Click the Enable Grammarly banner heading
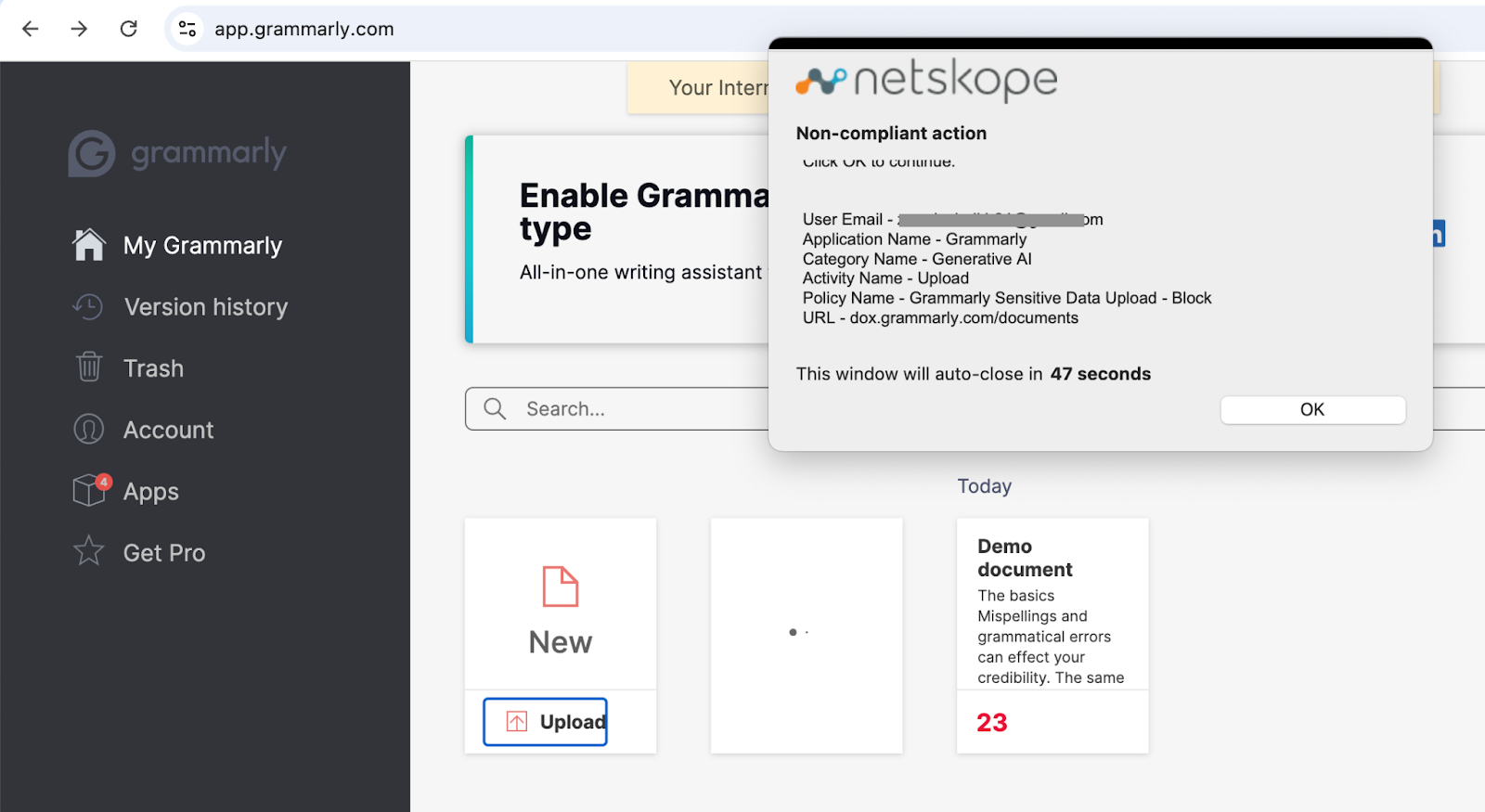Viewport: 1485px width, 812px height. coord(644,212)
